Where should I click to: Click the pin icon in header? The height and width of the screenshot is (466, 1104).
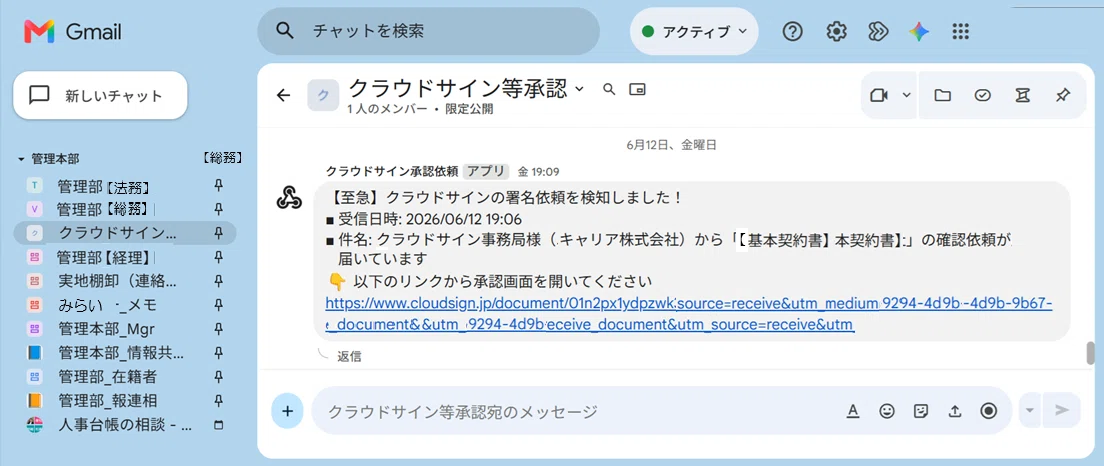(x=1063, y=95)
